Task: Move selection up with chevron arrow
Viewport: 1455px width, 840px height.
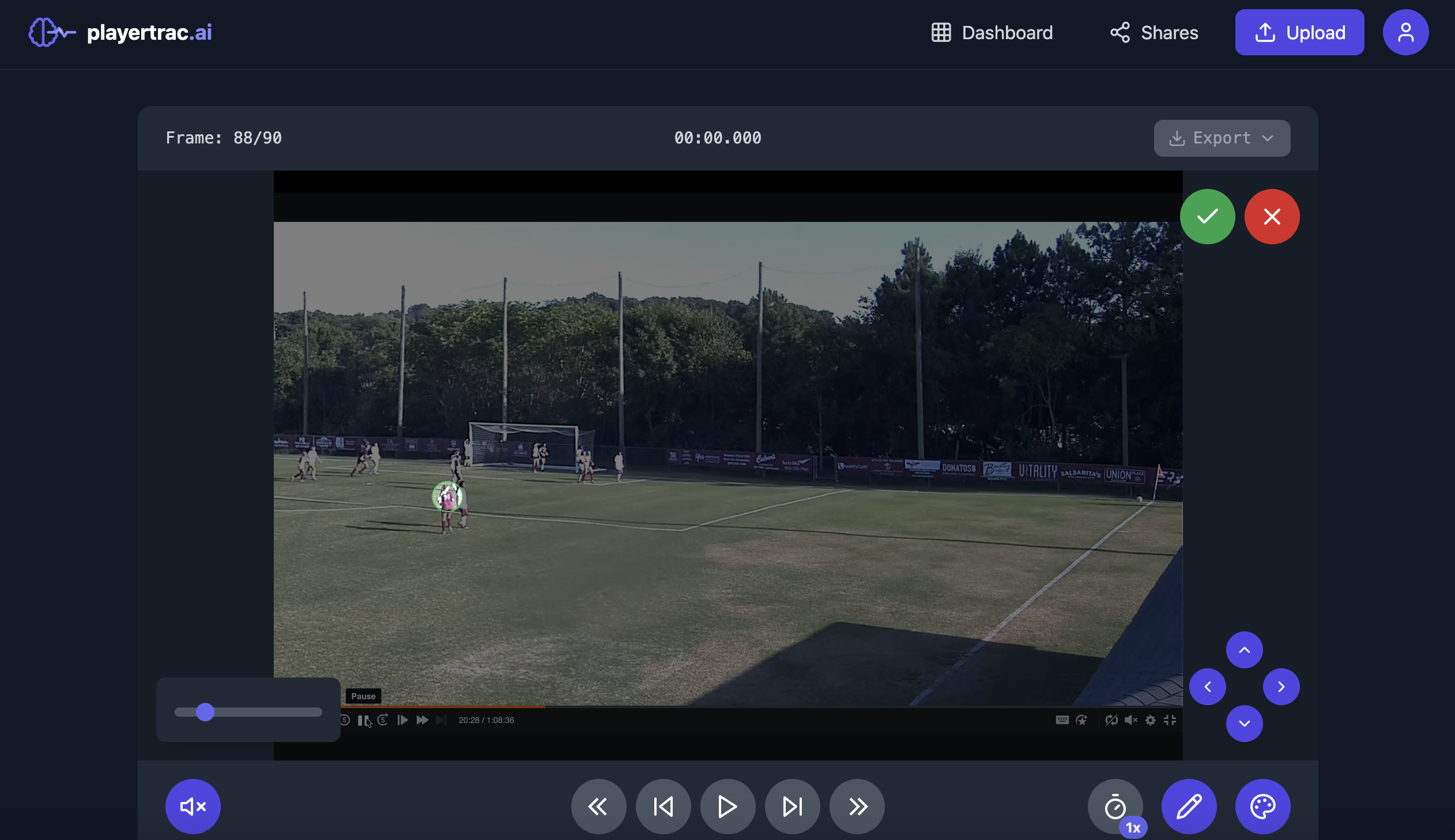Action: pos(1244,650)
